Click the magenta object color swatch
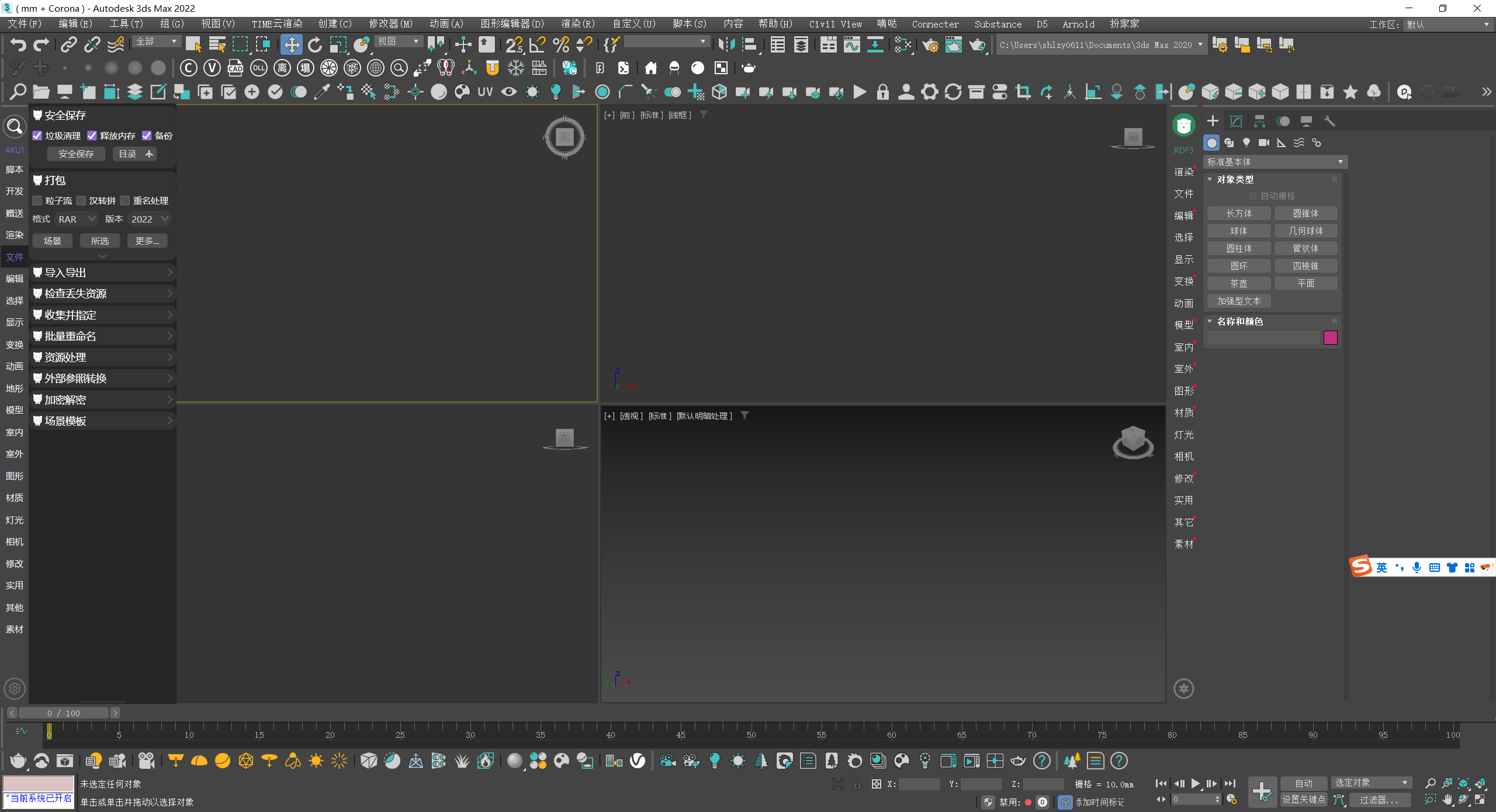Screen dimensions: 1496x812 click(1330, 338)
